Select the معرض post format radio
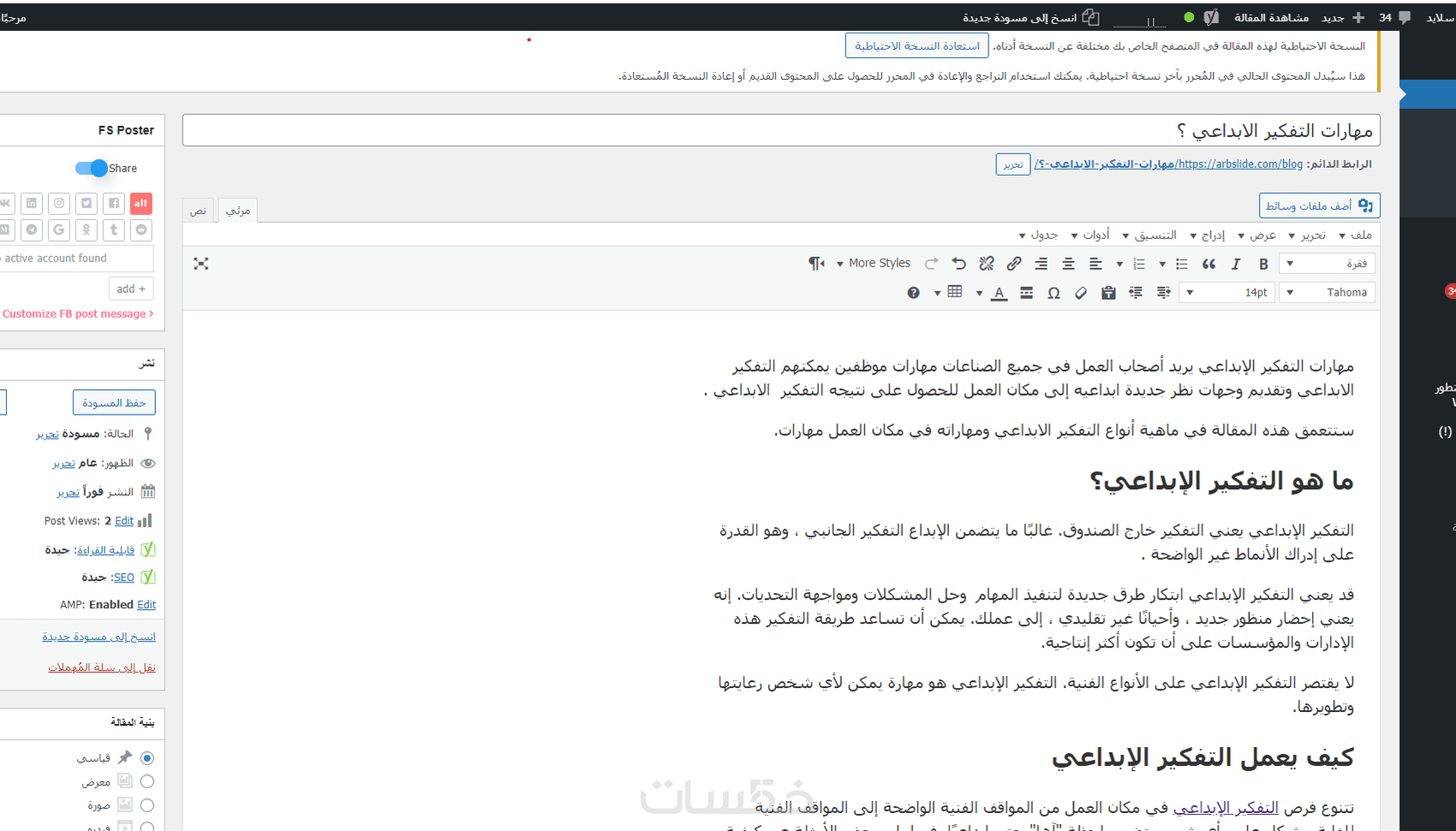 (x=147, y=781)
